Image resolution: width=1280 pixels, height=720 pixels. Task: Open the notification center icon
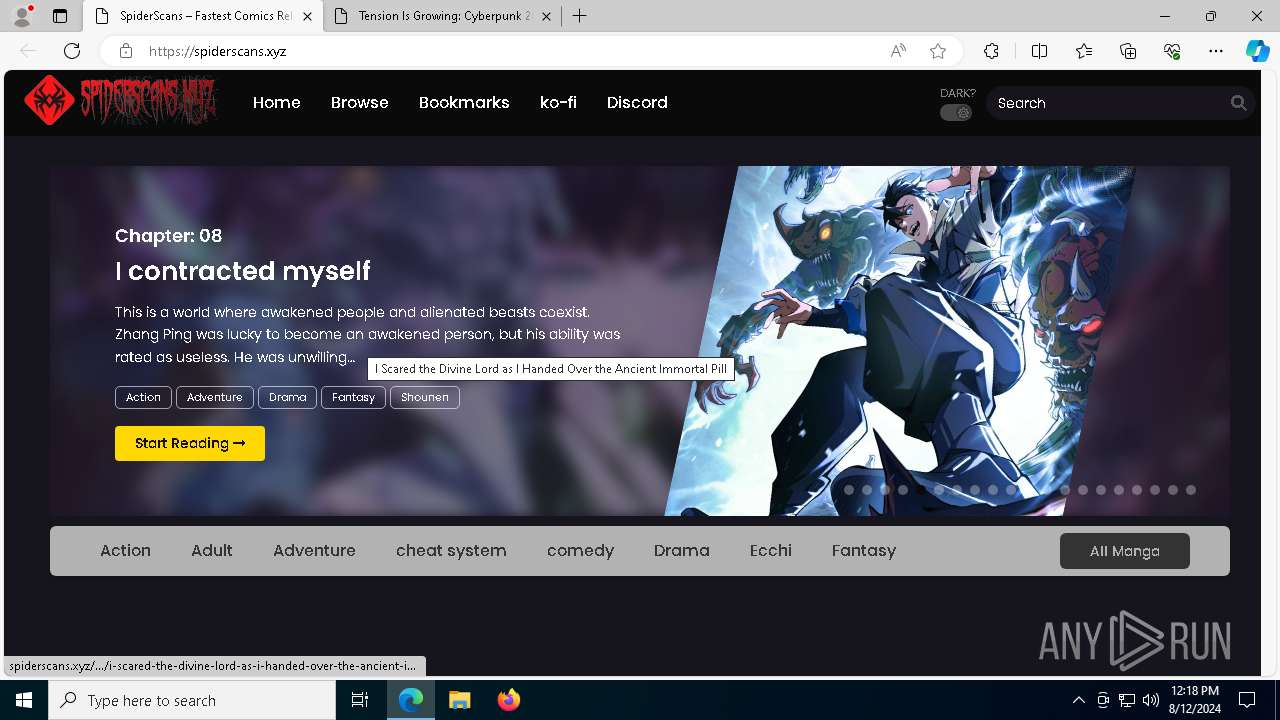coord(1247,700)
